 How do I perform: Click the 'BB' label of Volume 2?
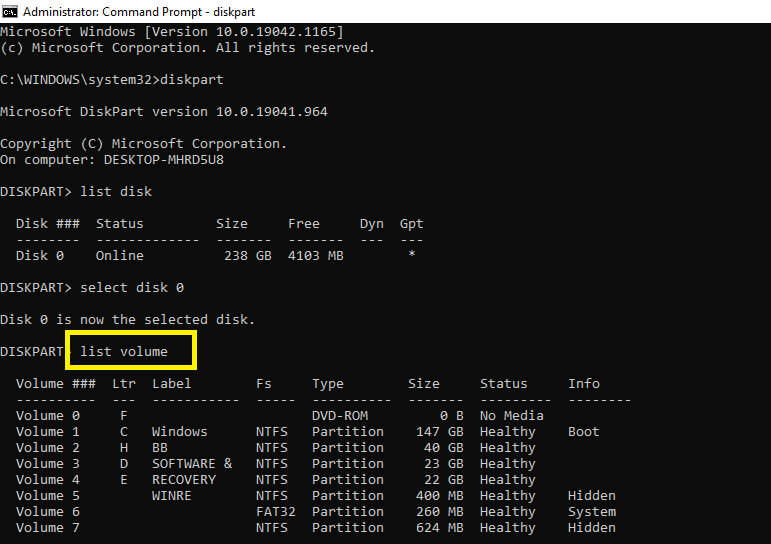pyautogui.click(x=160, y=448)
